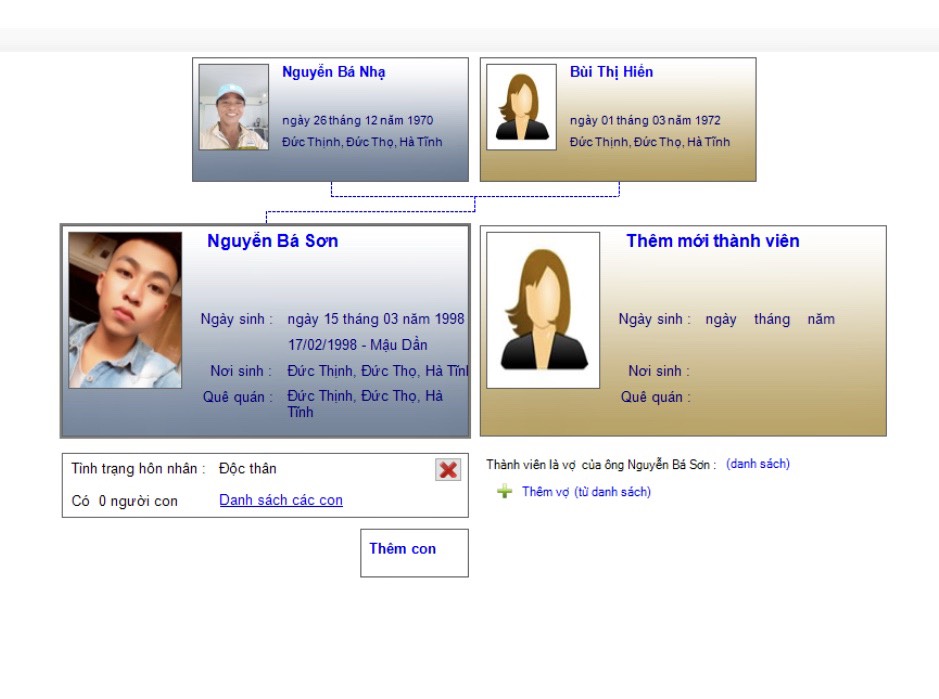Viewport: 939px width, 699px height.
Task: Click the Quê quán label in new member card
Action: [655, 397]
